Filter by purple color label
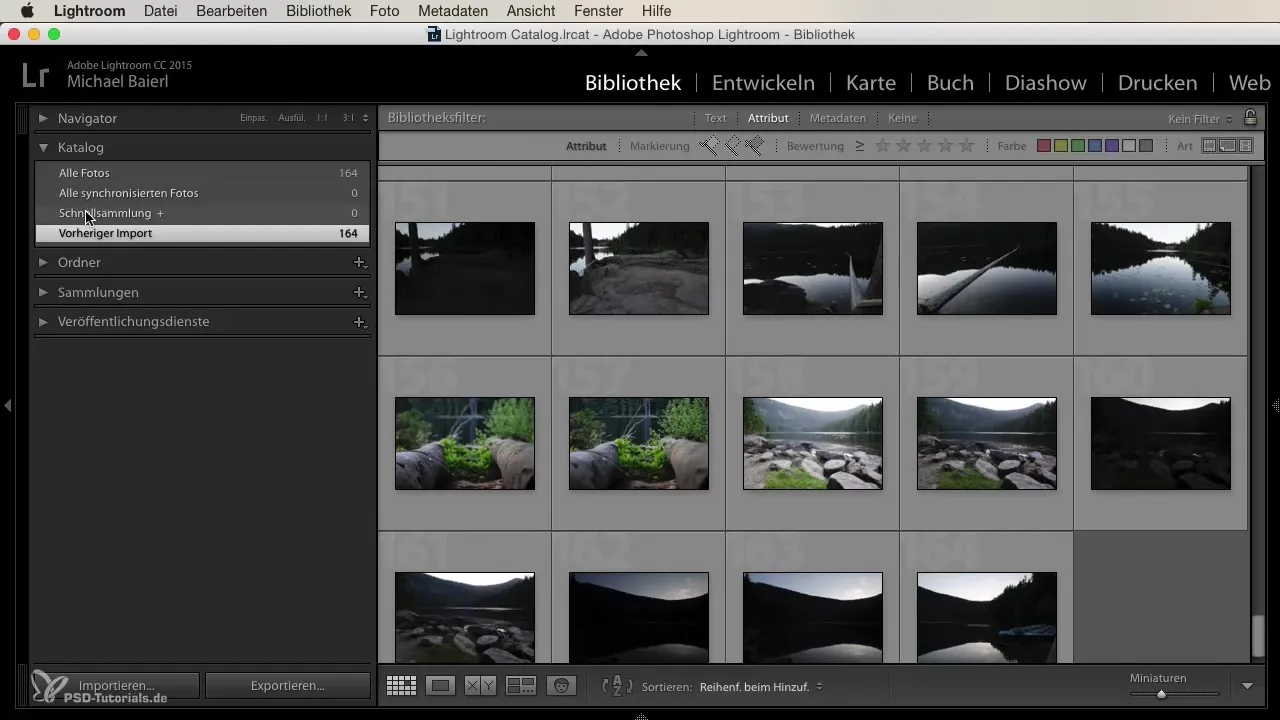The image size is (1280, 720). point(1112,146)
